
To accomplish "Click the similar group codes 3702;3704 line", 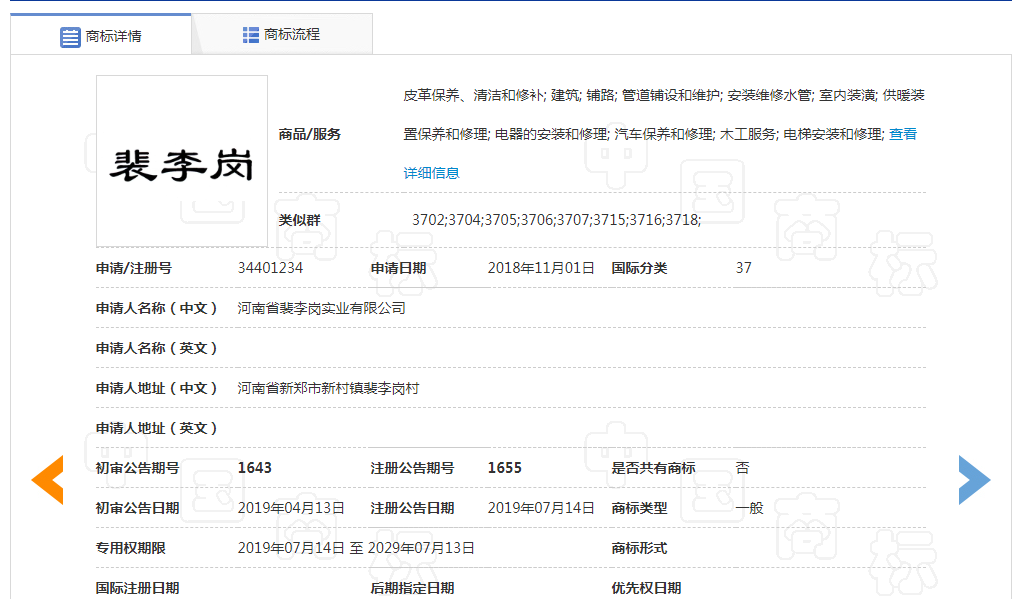I will [x=556, y=220].
